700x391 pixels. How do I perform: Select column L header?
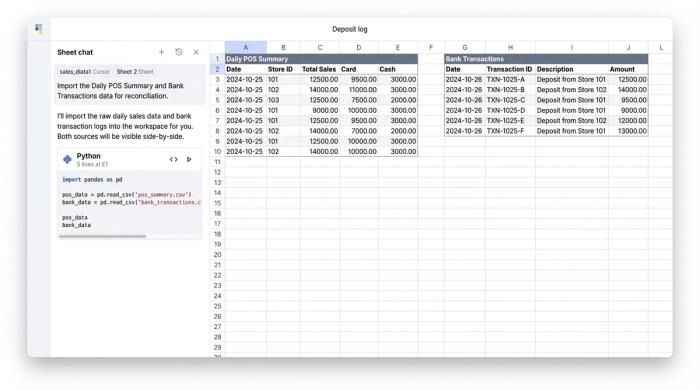click(x=661, y=47)
